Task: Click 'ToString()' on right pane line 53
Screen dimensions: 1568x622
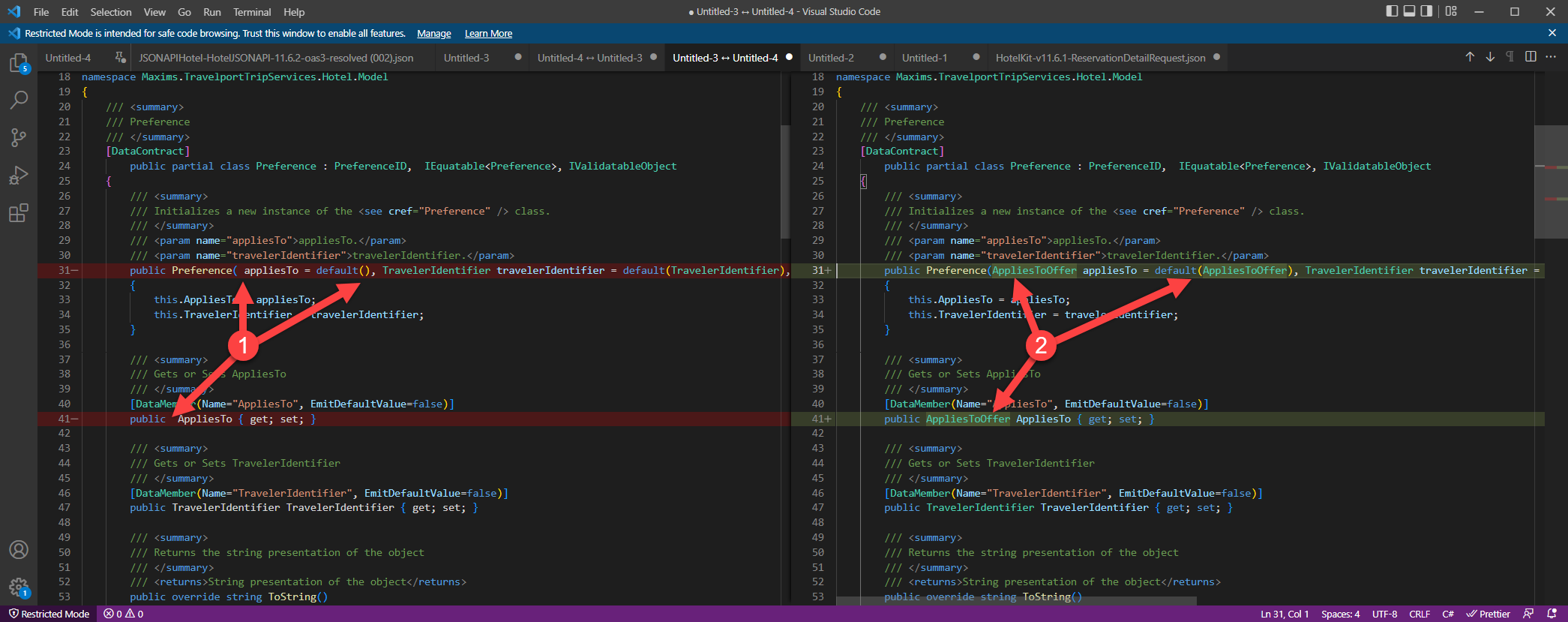Action: [x=1052, y=596]
